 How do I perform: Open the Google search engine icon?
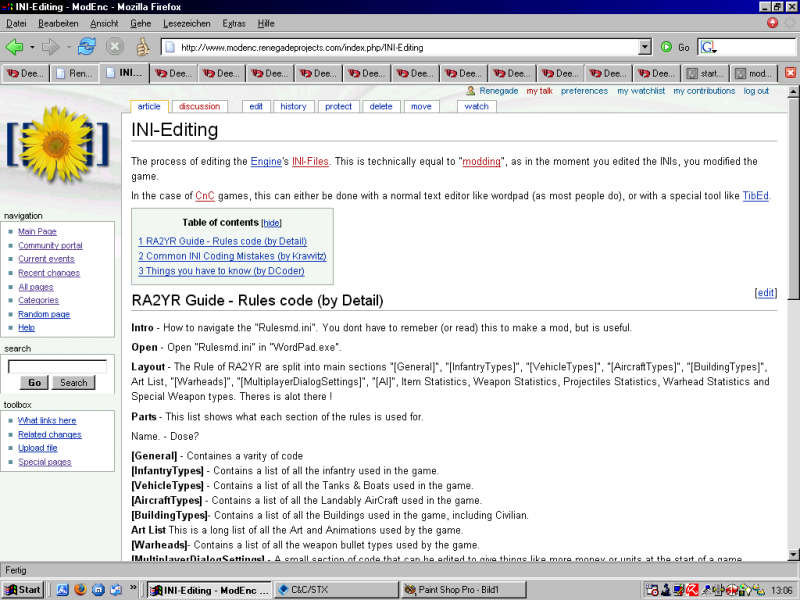tap(708, 47)
